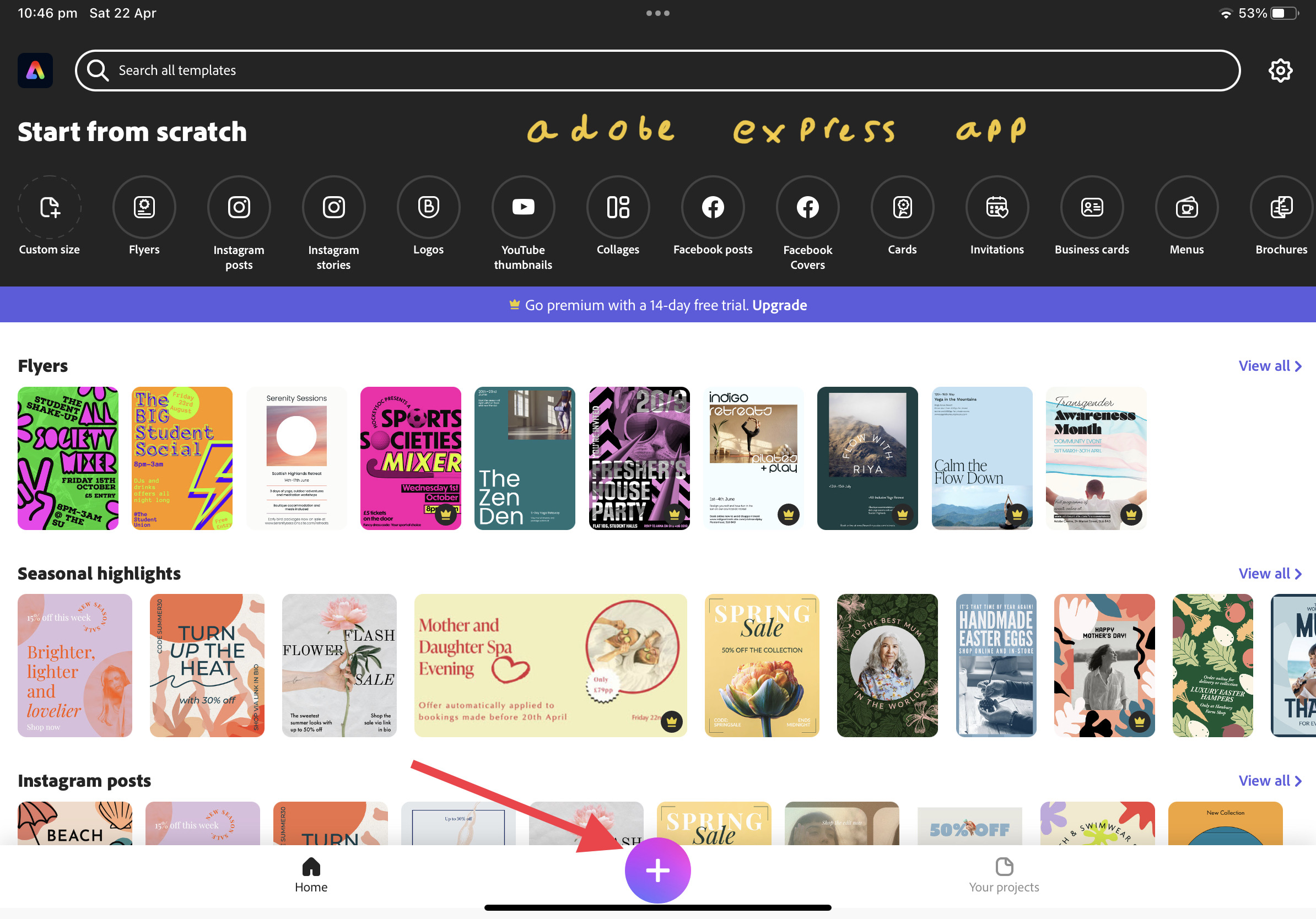Open the Collages tool

coord(617,207)
